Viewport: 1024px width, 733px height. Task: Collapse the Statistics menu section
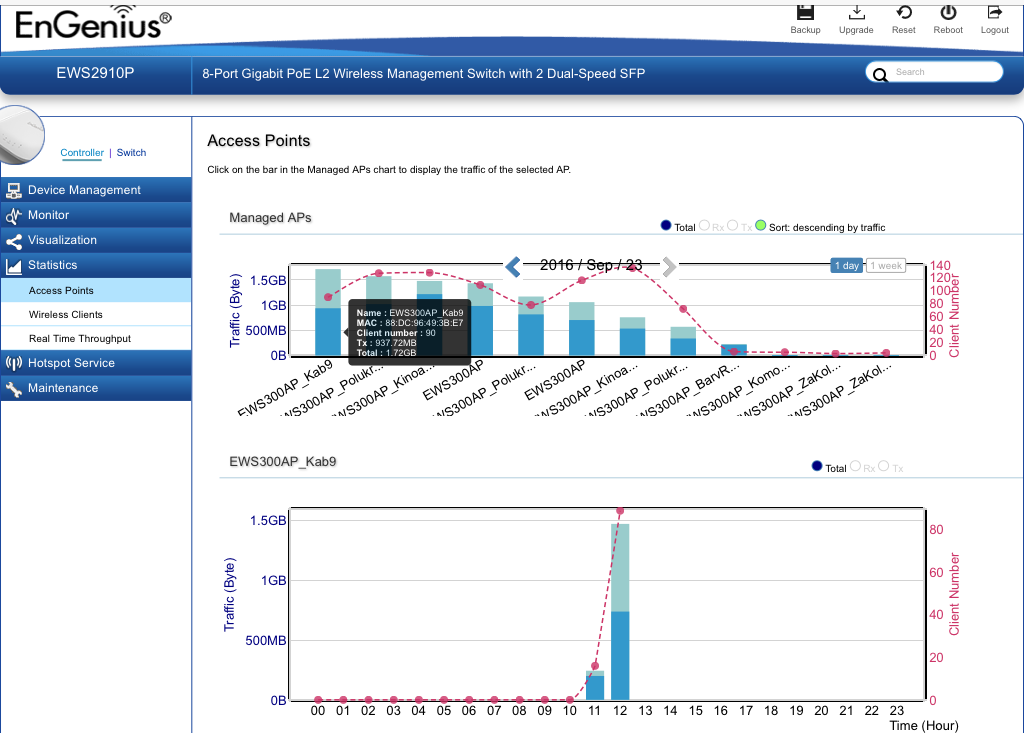(x=96, y=265)
